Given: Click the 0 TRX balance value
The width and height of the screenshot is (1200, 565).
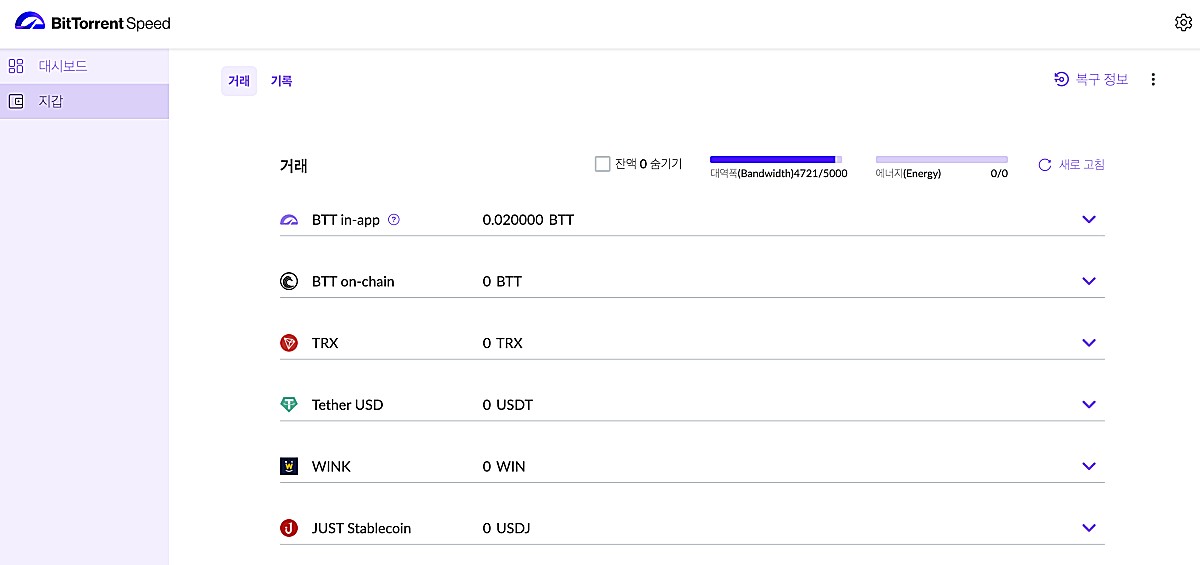Looking at the screenshot, I should pyautogui.click(x=502, y=343).
